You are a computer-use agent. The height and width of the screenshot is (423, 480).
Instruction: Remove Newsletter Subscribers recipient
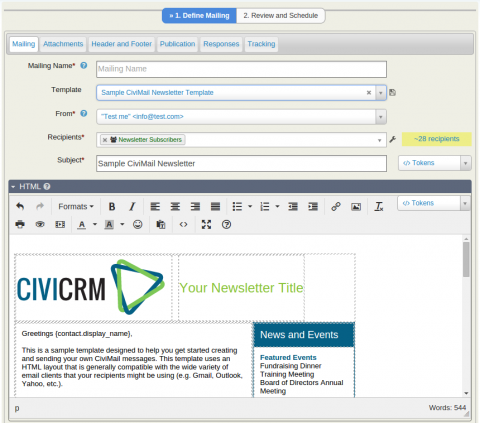coord(105,140)
